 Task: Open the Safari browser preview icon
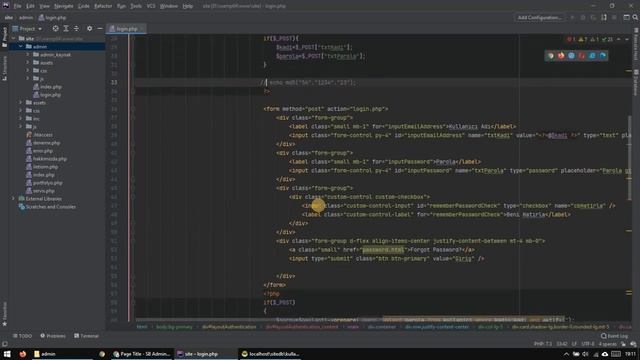pos(571,56)
